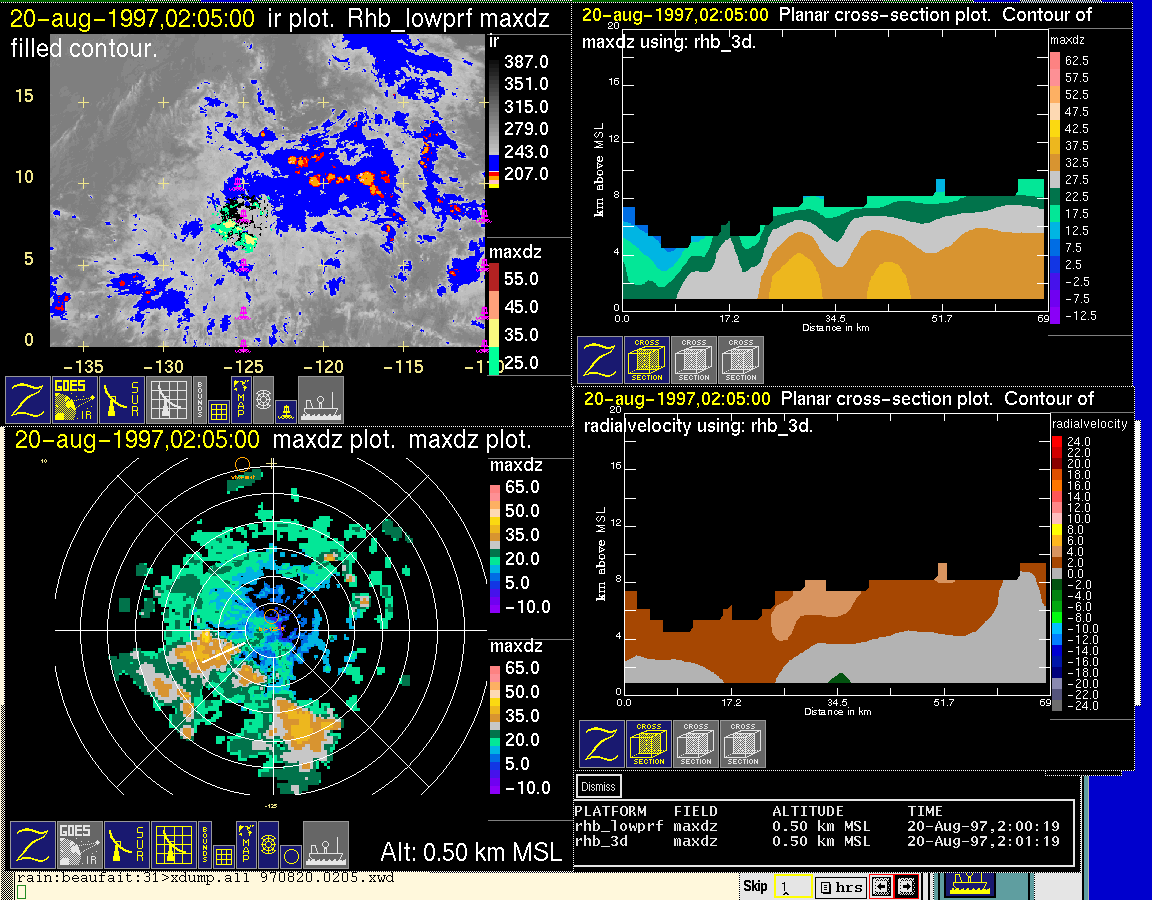Select the second gray SECTION icon under the maxdz cross-section

(694, 360)
